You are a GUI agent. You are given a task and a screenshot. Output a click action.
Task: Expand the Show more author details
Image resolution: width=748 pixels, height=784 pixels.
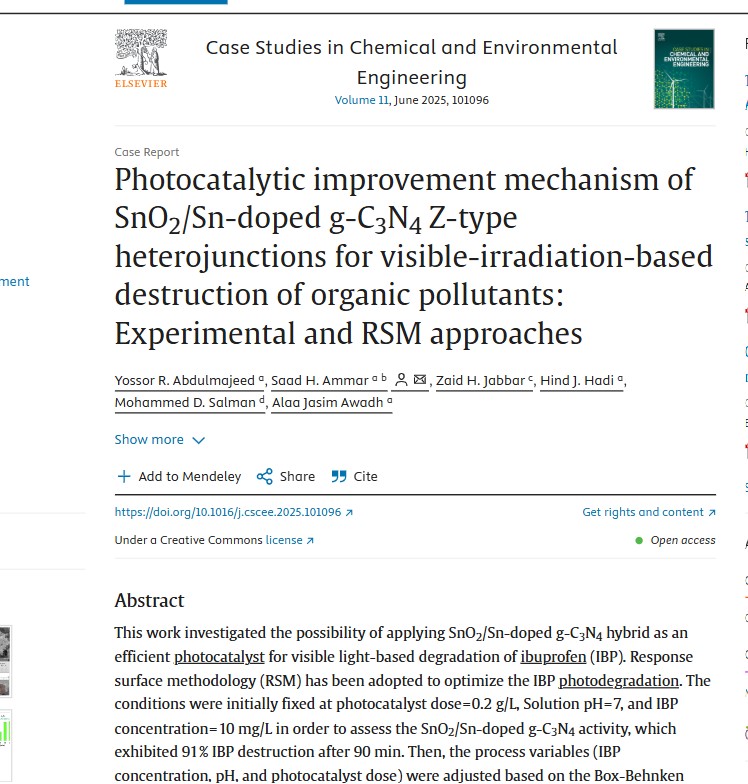click(160, 440)
